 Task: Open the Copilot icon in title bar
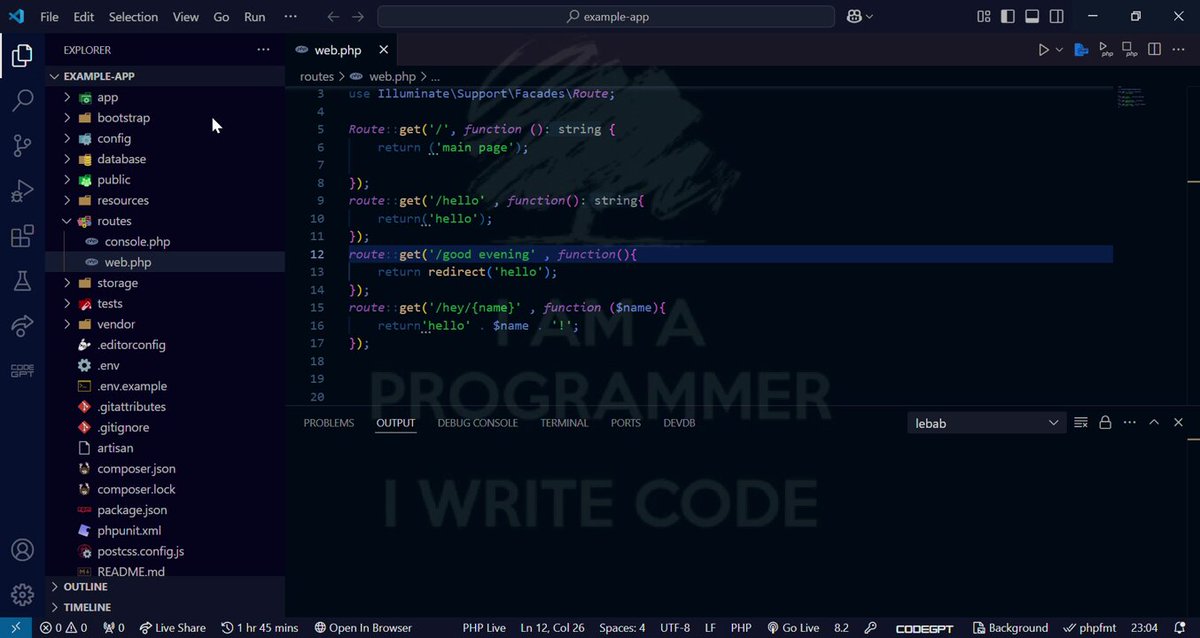(855, 17)
